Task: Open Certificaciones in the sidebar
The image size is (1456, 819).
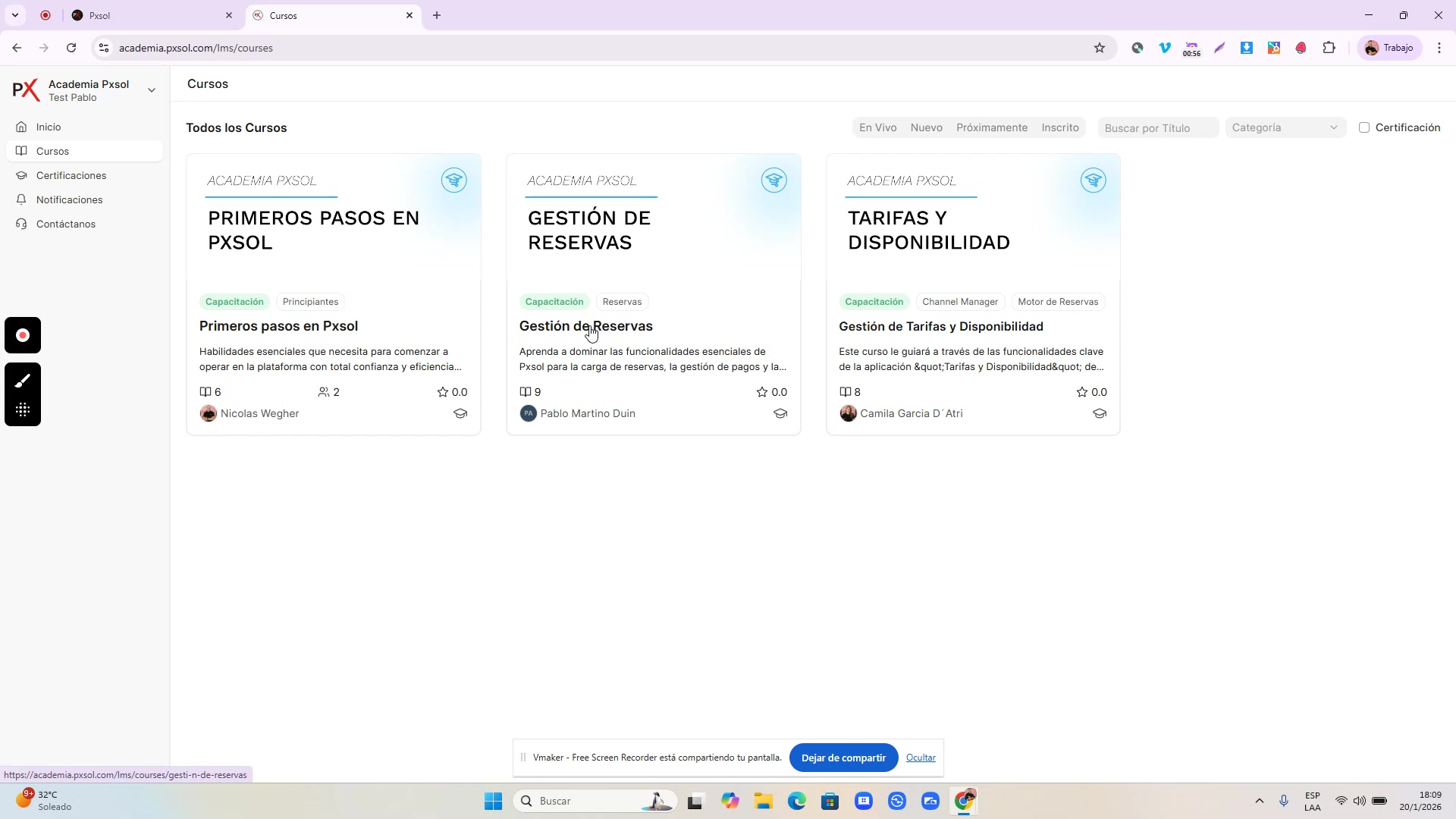Action: point(84,175)
